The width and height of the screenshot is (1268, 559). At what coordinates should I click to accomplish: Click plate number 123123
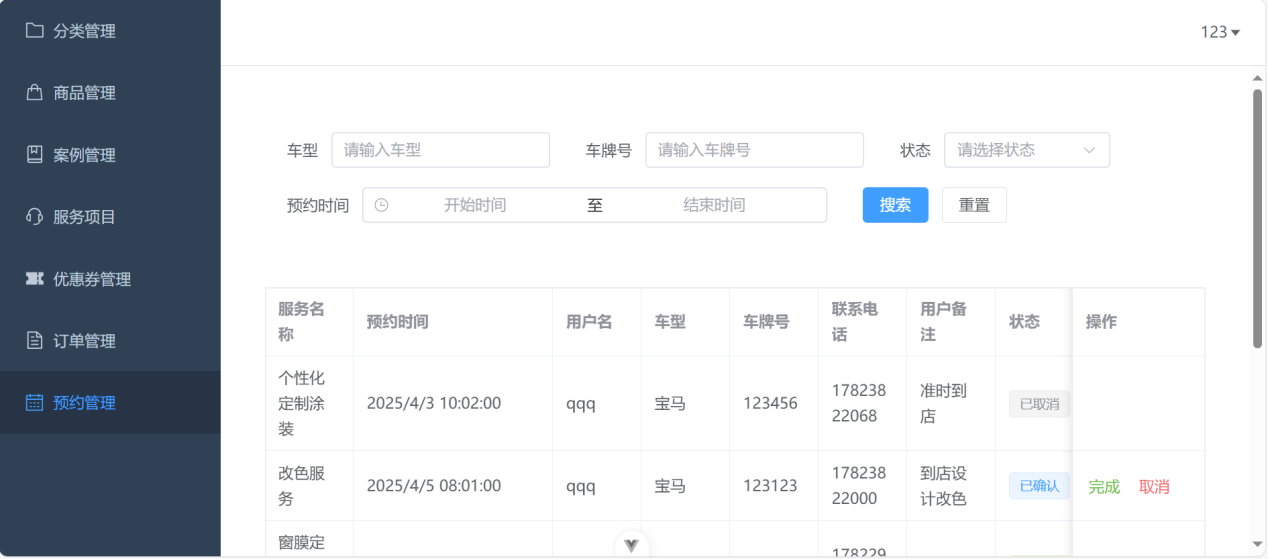click(770, 486)
